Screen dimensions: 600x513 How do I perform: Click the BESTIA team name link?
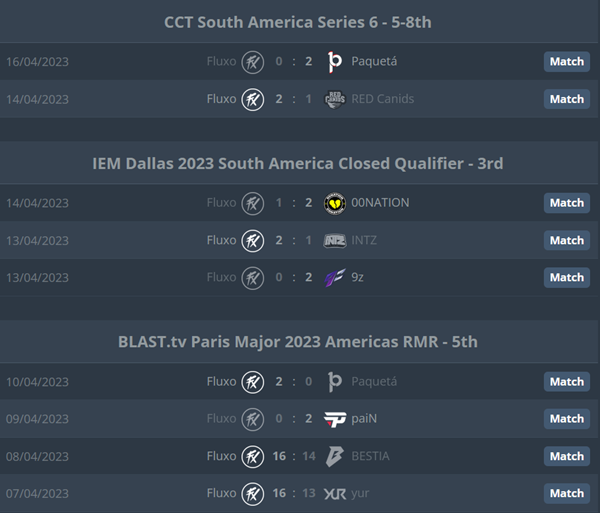tap(370, 456)
